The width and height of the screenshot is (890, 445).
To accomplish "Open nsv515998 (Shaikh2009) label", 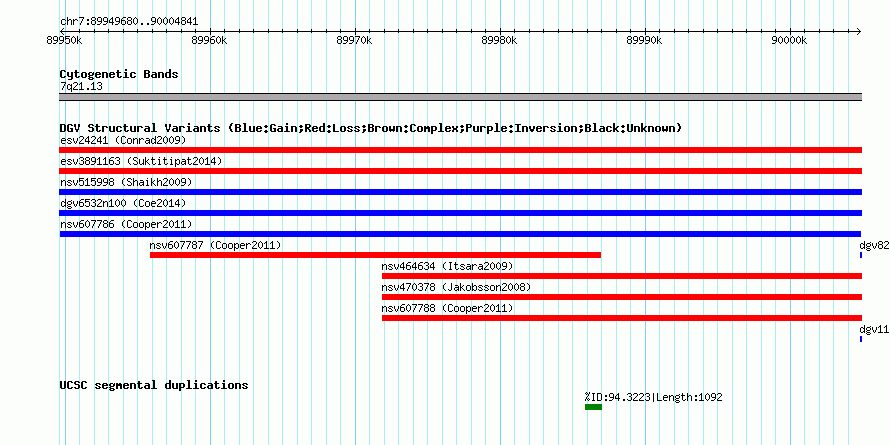I will [x=126, y=182].
